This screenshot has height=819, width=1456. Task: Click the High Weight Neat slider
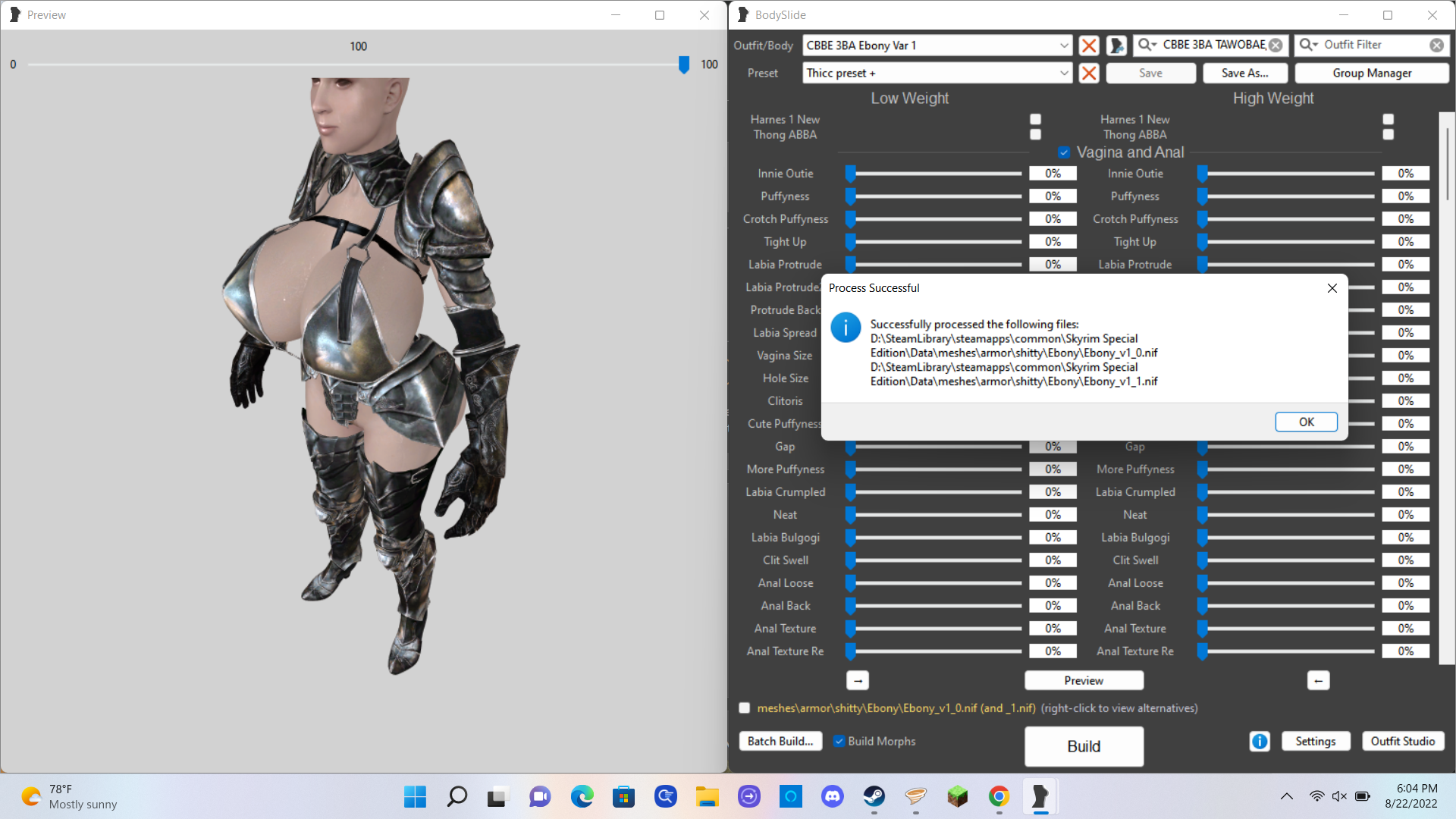click(1285, 516)
